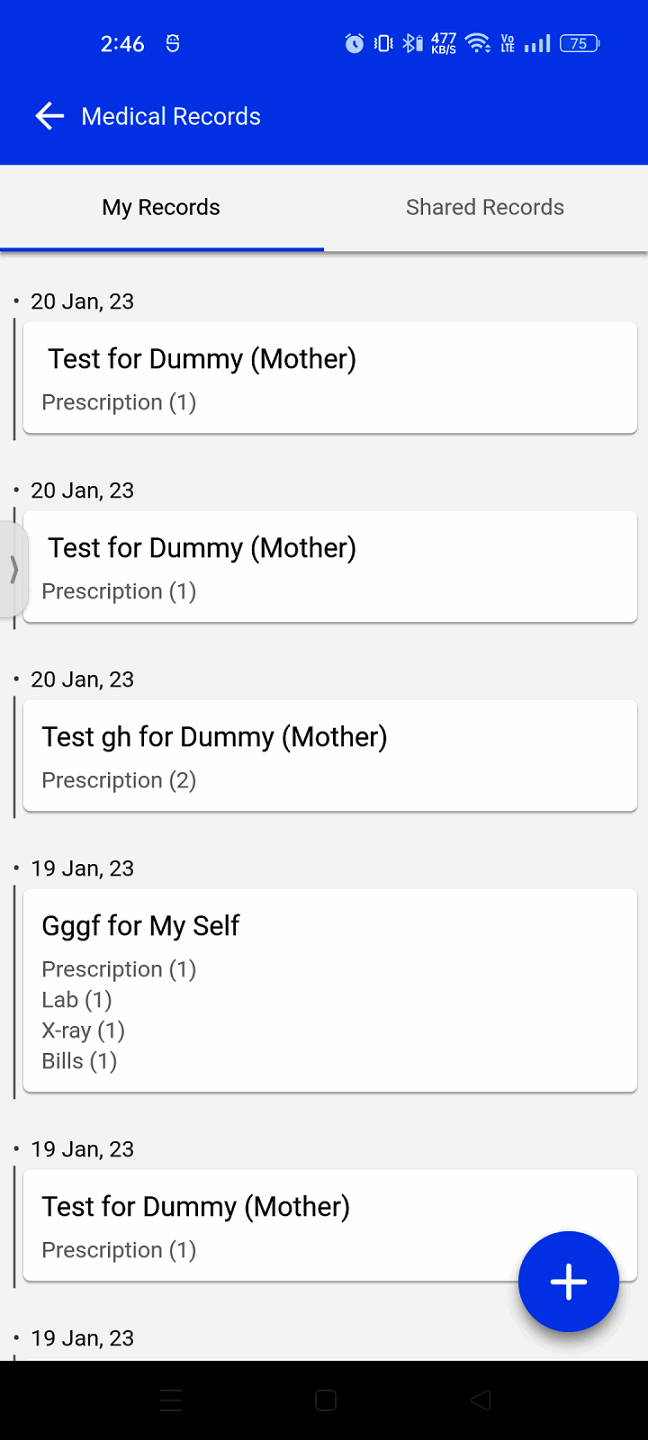Image resolution: width=648 pixels, height=1440 pixels.
Task: Tap the Bluetooth status bar icon
Action: [412, 43]
